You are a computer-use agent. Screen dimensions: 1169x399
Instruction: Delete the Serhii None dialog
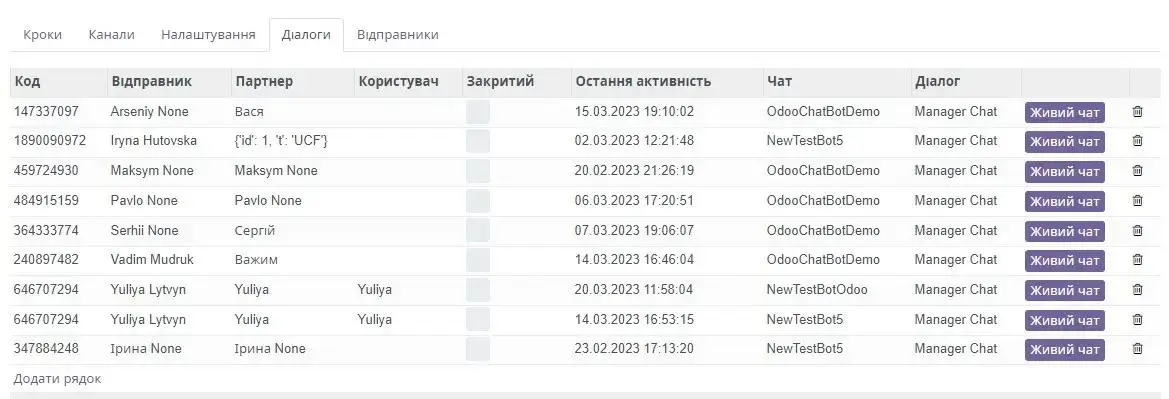point(1137,230)
